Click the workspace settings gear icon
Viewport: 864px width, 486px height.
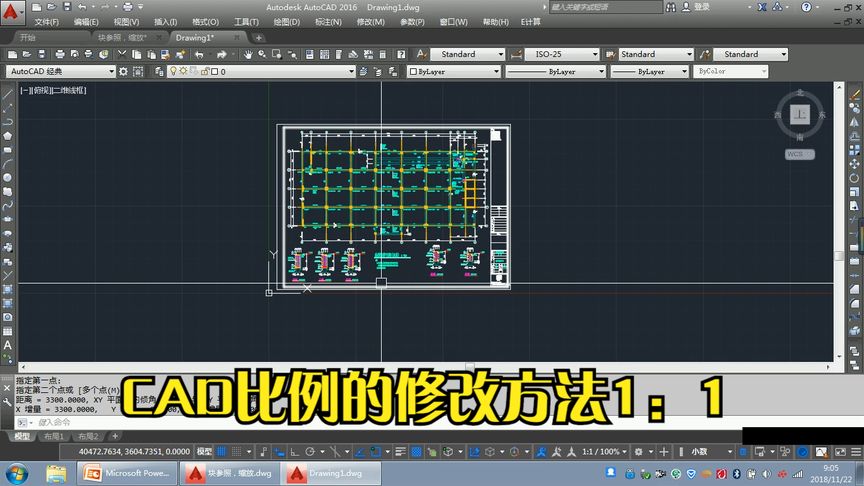(123, 72)
